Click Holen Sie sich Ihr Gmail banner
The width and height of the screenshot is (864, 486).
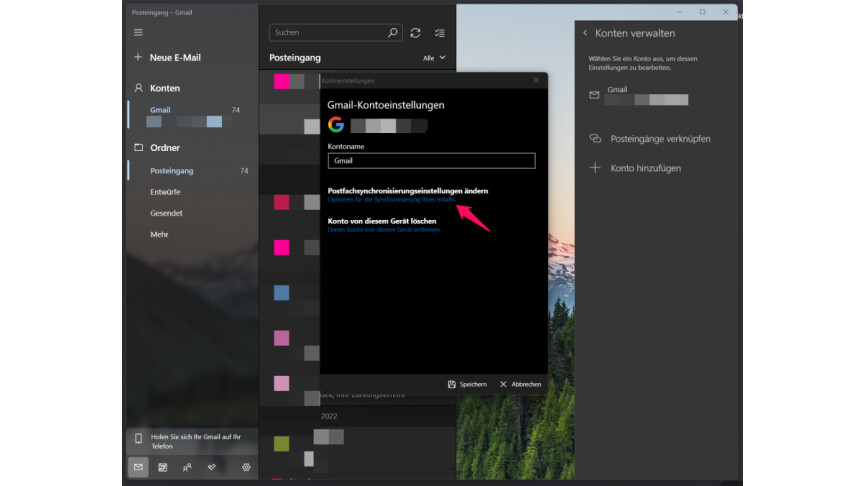pyautogui.click(x=192, y=441)
